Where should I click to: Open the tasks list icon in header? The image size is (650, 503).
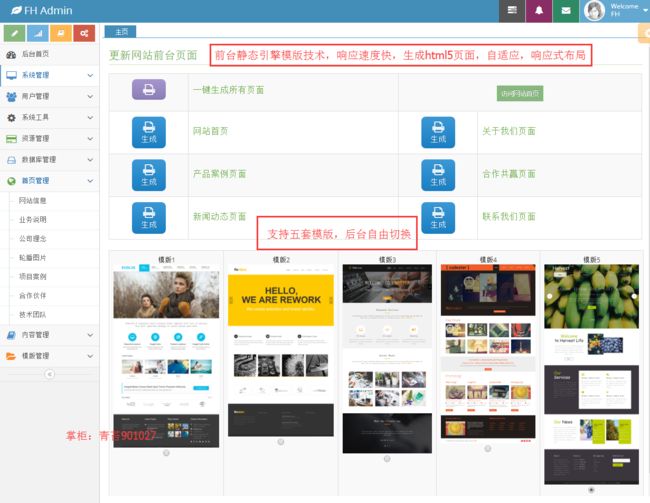coord(512,11)
